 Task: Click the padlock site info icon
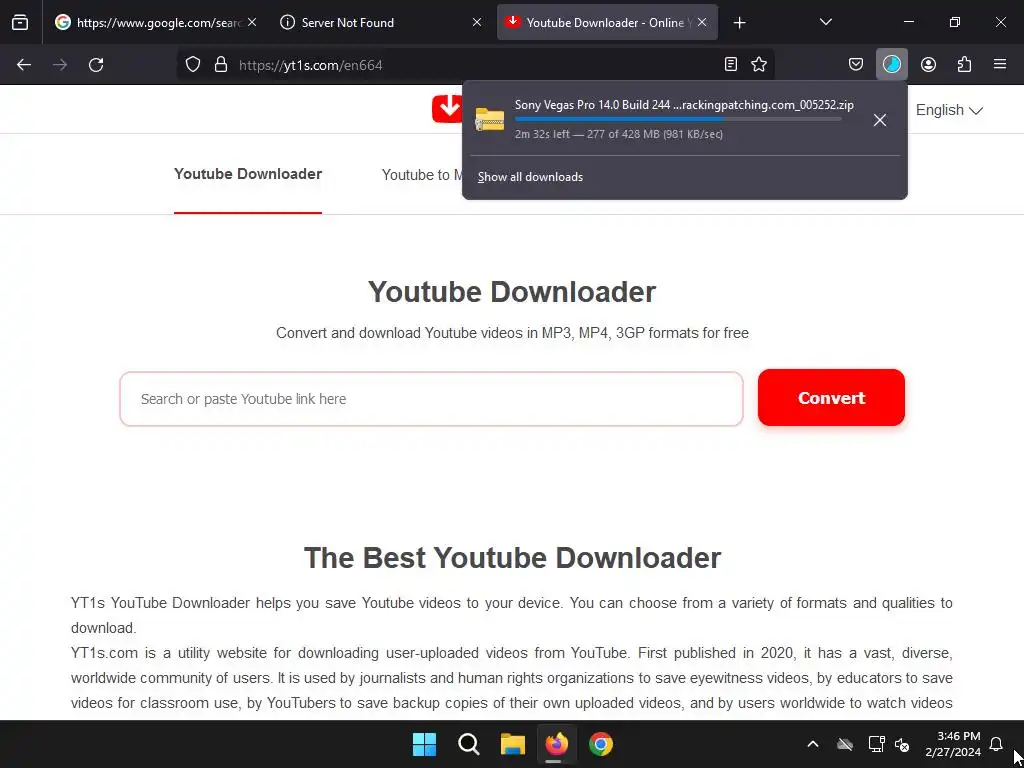(x=221, y=65)
